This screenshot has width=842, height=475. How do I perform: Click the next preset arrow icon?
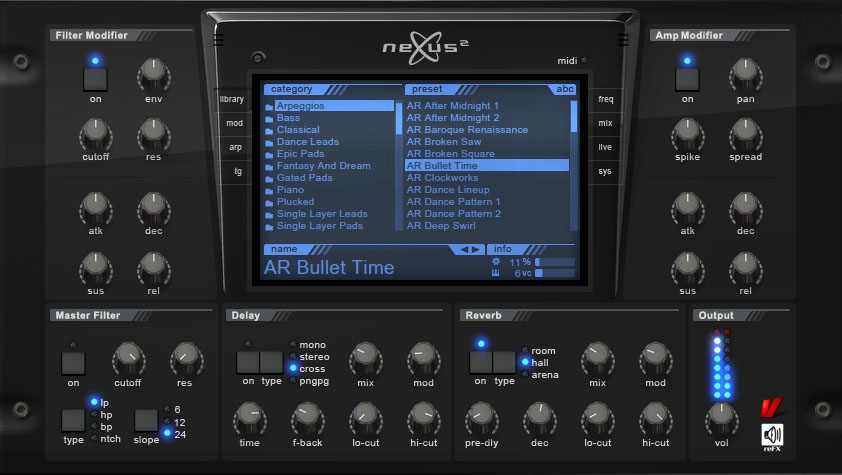475,249
